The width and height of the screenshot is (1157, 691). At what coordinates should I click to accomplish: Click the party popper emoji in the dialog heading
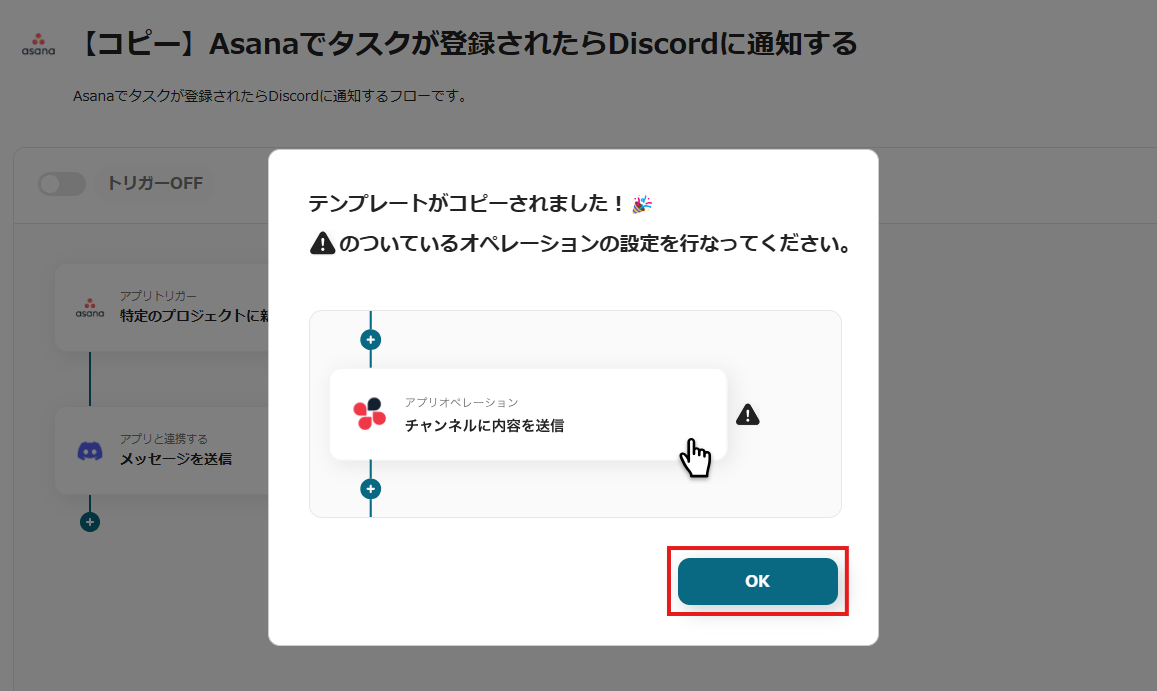(642, 203)
